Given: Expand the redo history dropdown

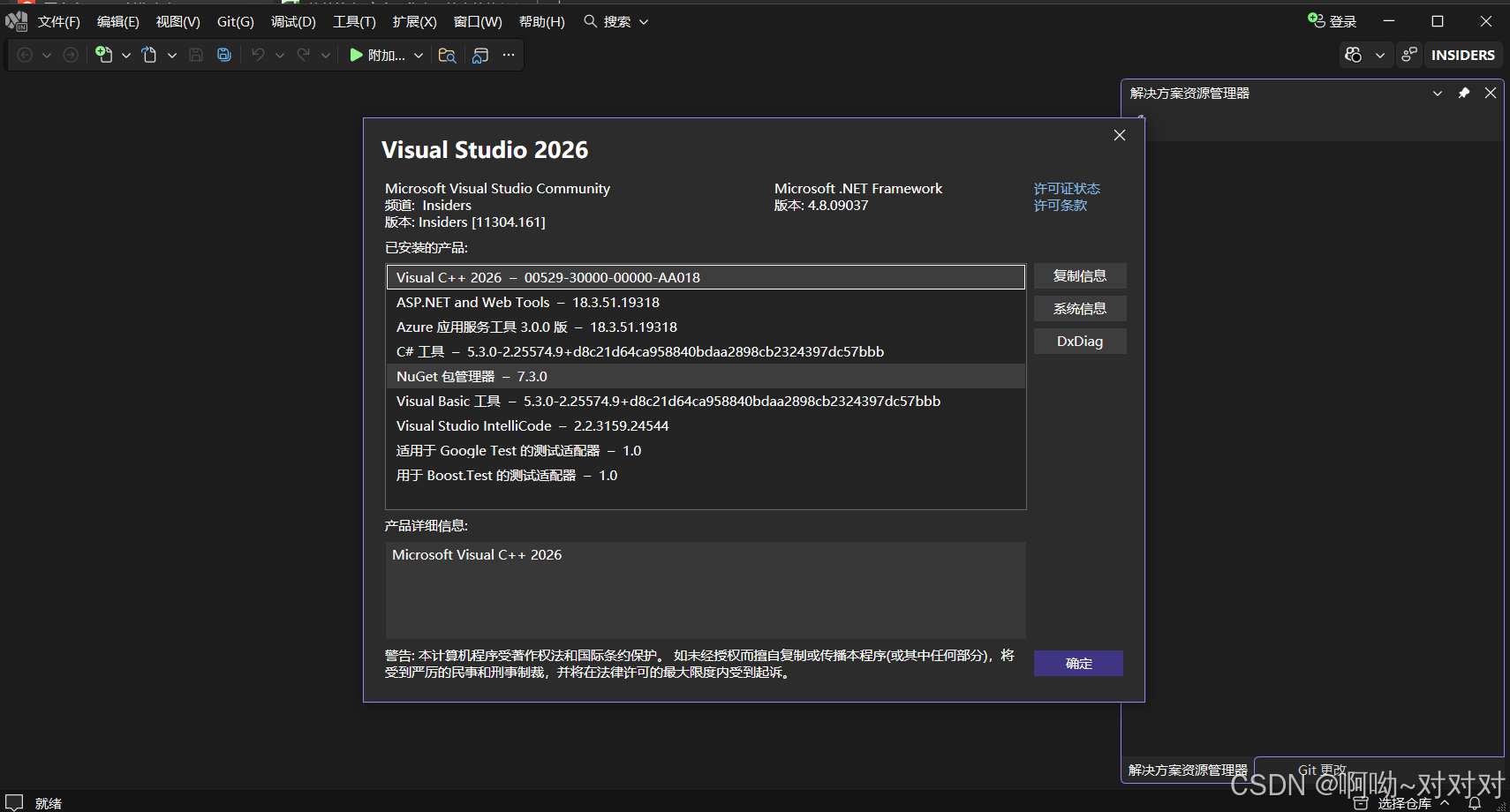Looking at the screenshot, I should [326, 55].
